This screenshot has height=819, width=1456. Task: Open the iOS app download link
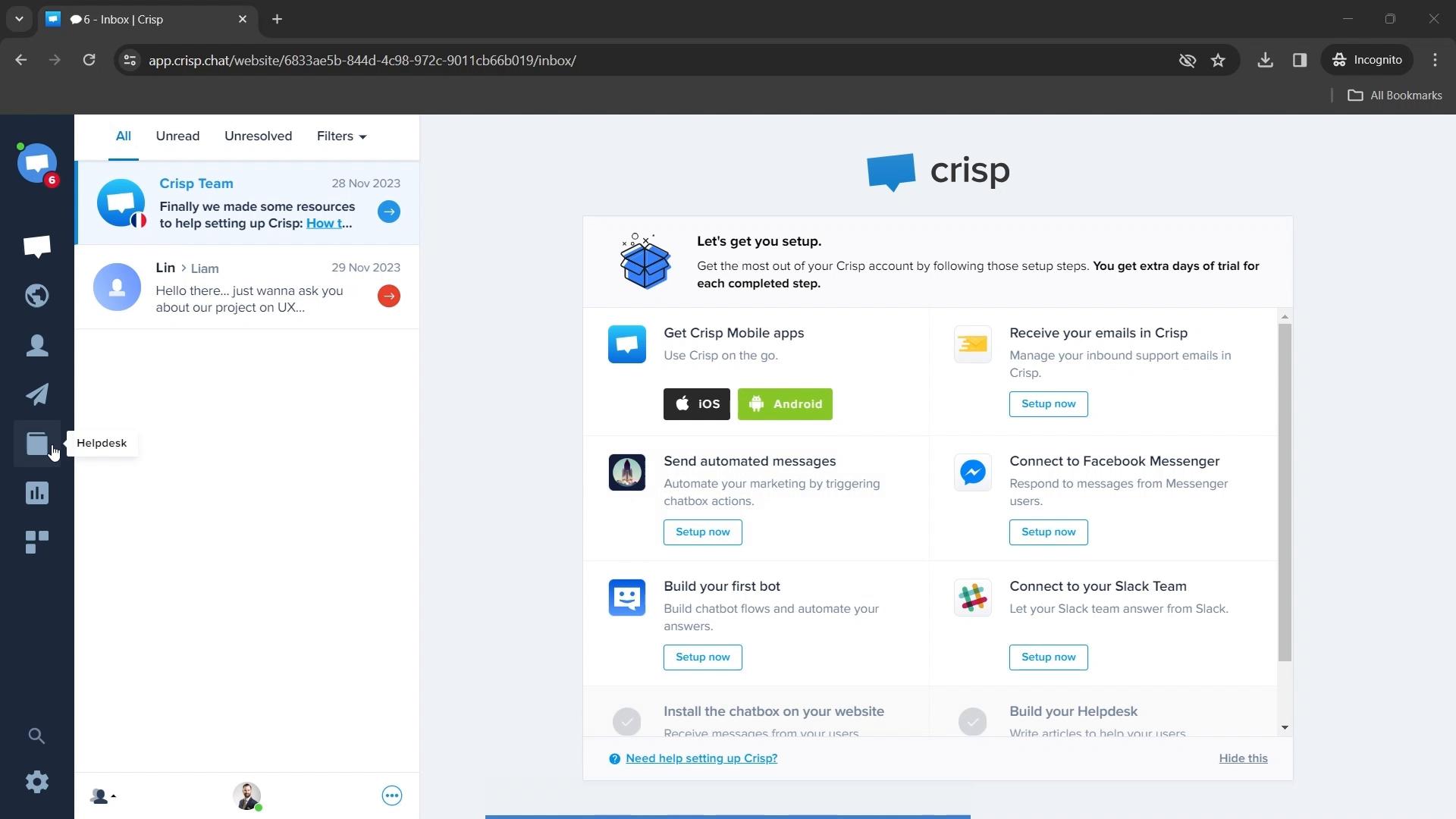[x=697, y=404]
